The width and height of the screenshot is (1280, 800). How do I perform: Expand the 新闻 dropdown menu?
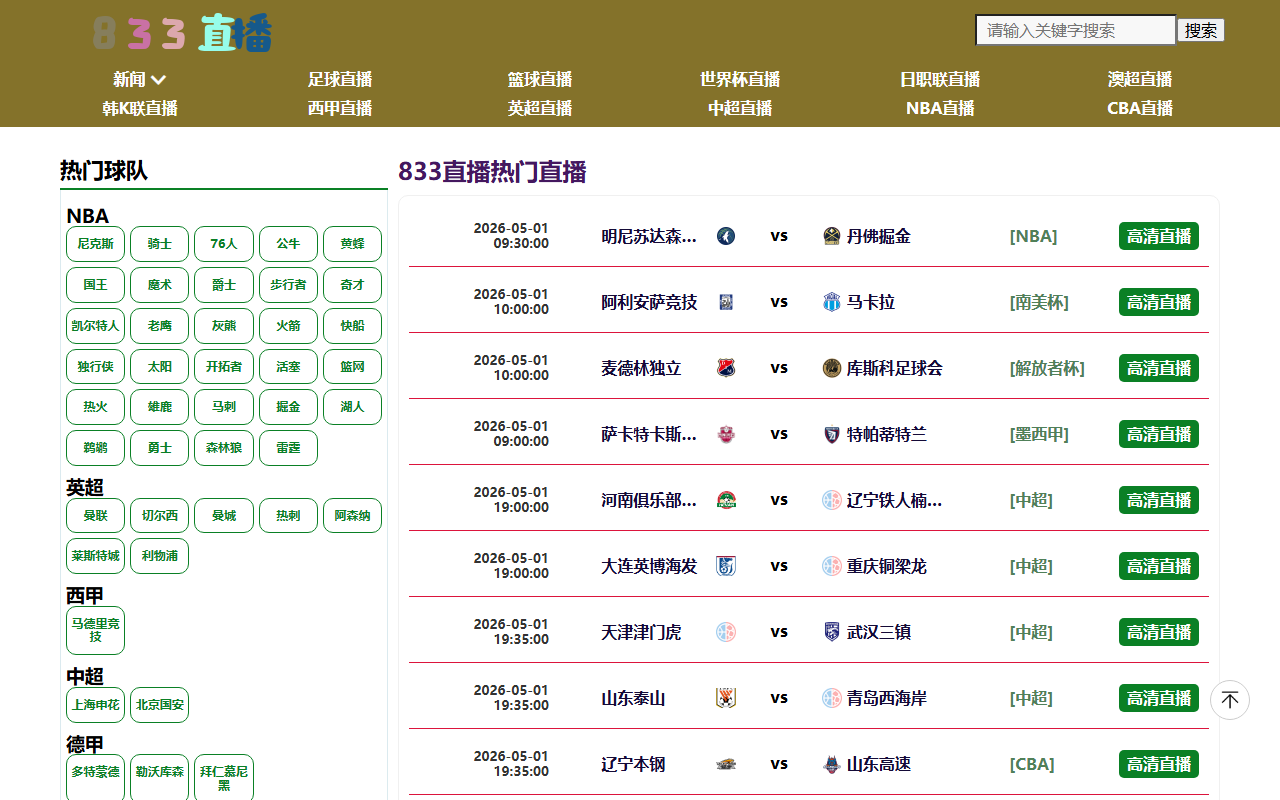(x=139, y=79)
